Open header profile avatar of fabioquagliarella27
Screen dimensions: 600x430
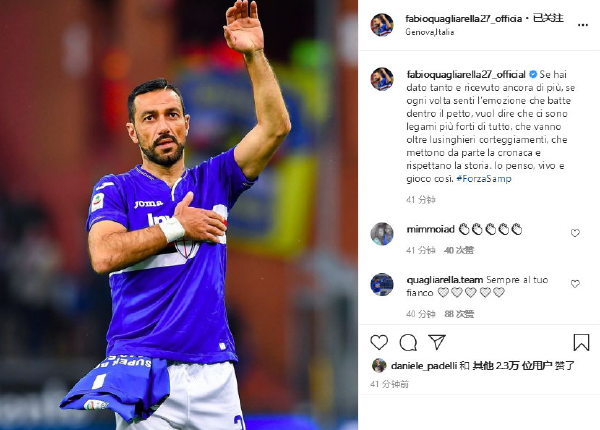coord(382,25)
